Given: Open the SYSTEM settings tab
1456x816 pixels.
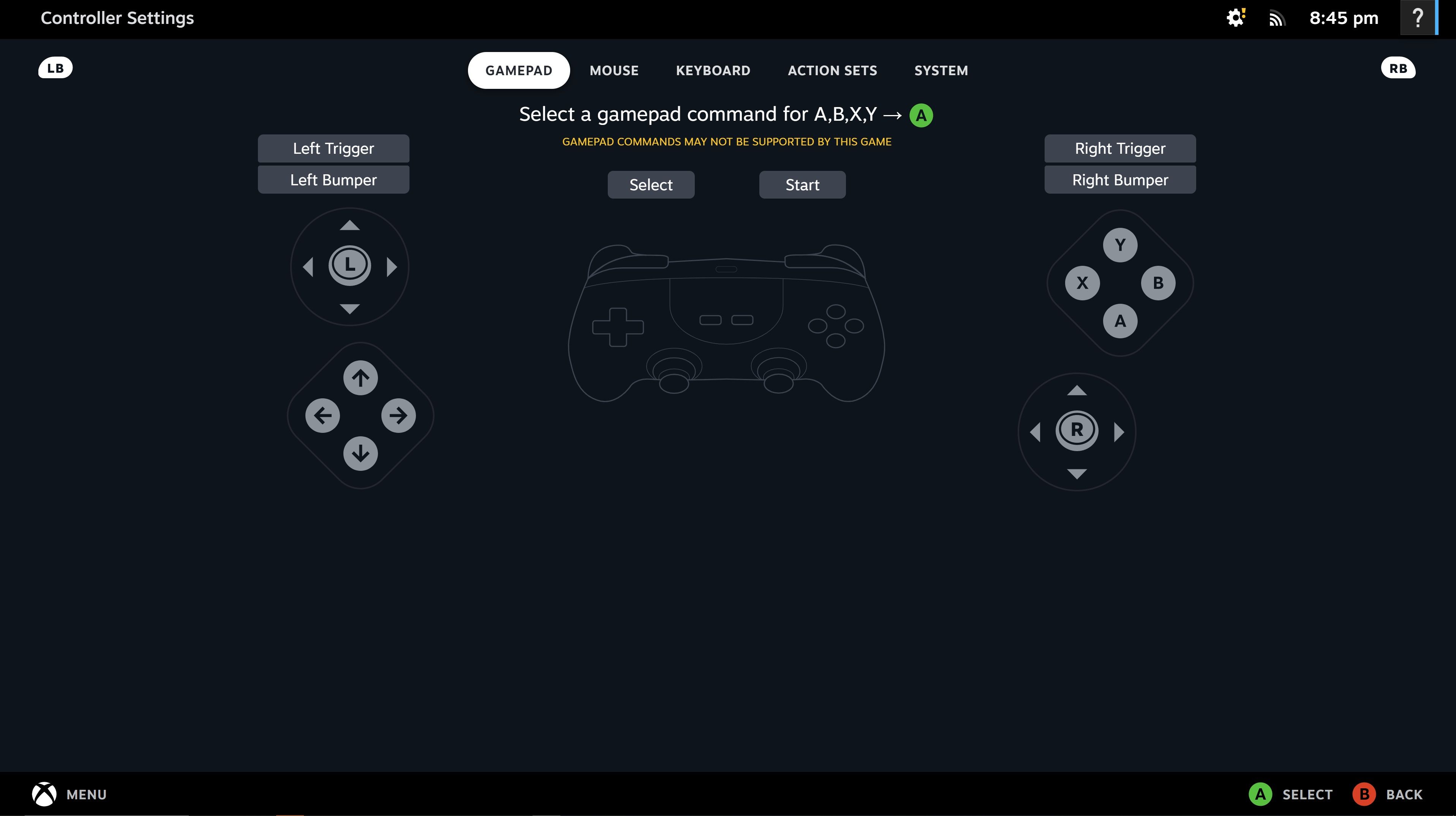Looking at the screenshot, I should coord(941,70).
